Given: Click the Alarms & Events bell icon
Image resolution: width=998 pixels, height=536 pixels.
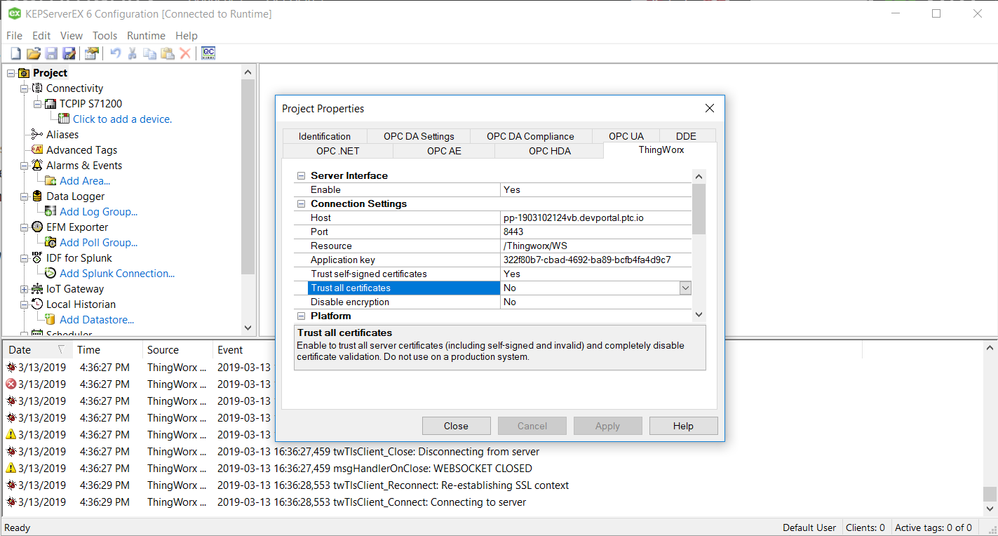Looking at the screenshot, I should pos(37,165).
